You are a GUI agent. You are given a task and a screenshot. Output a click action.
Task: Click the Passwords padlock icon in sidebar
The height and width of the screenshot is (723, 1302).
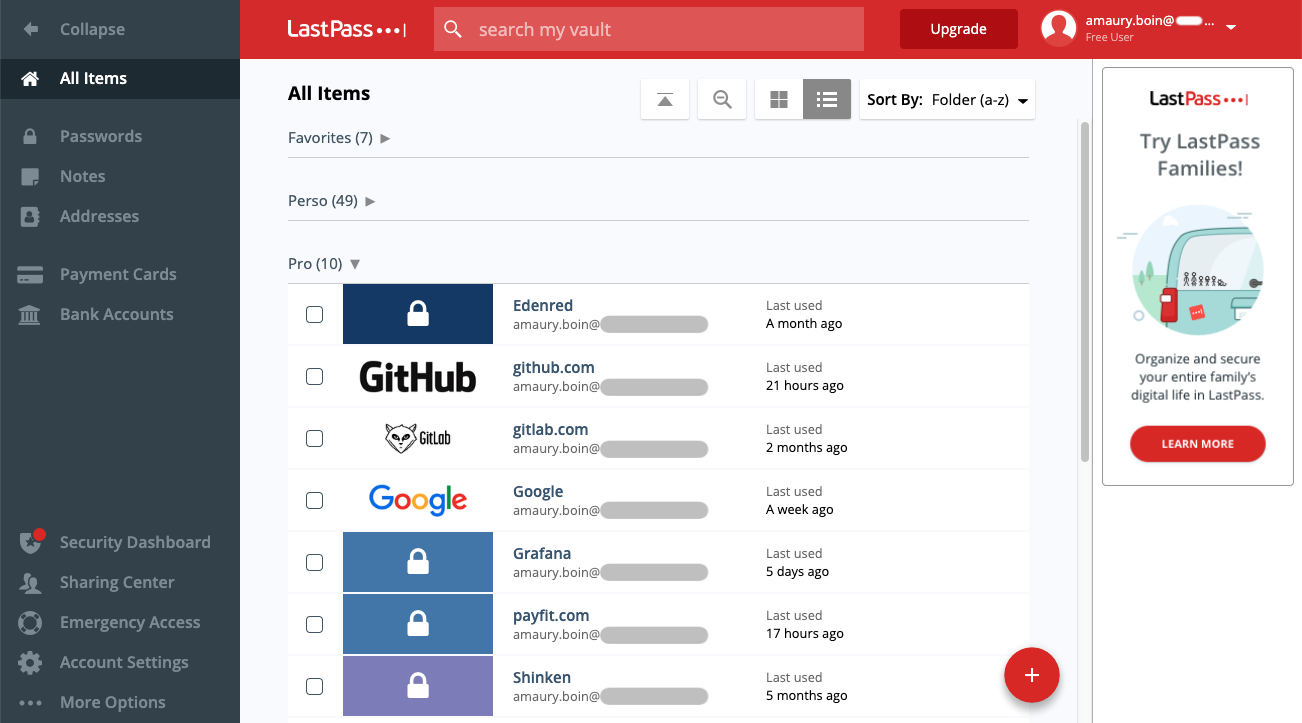[x=30, y=136]
